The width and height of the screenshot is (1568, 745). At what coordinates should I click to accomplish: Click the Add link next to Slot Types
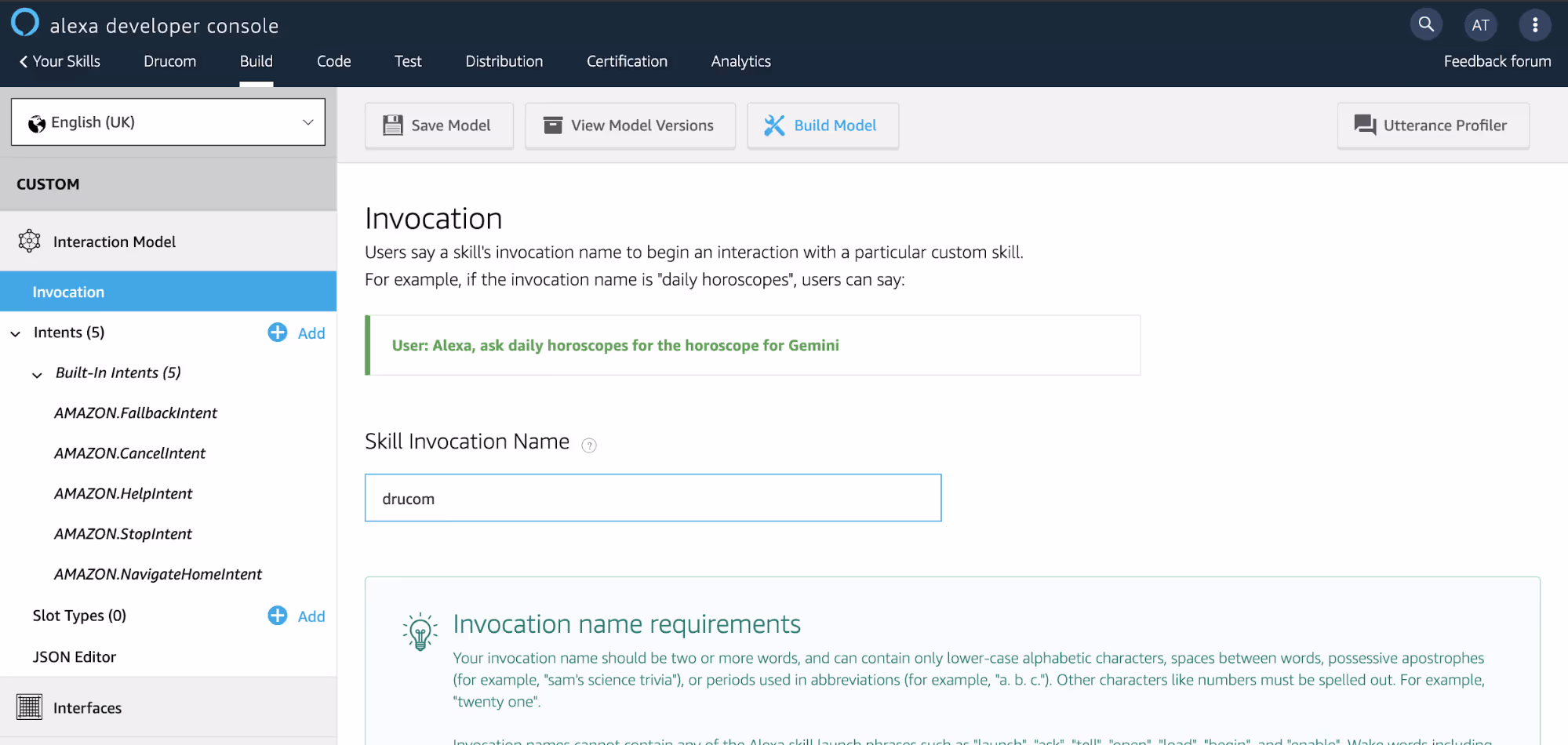tap(311, 616)
